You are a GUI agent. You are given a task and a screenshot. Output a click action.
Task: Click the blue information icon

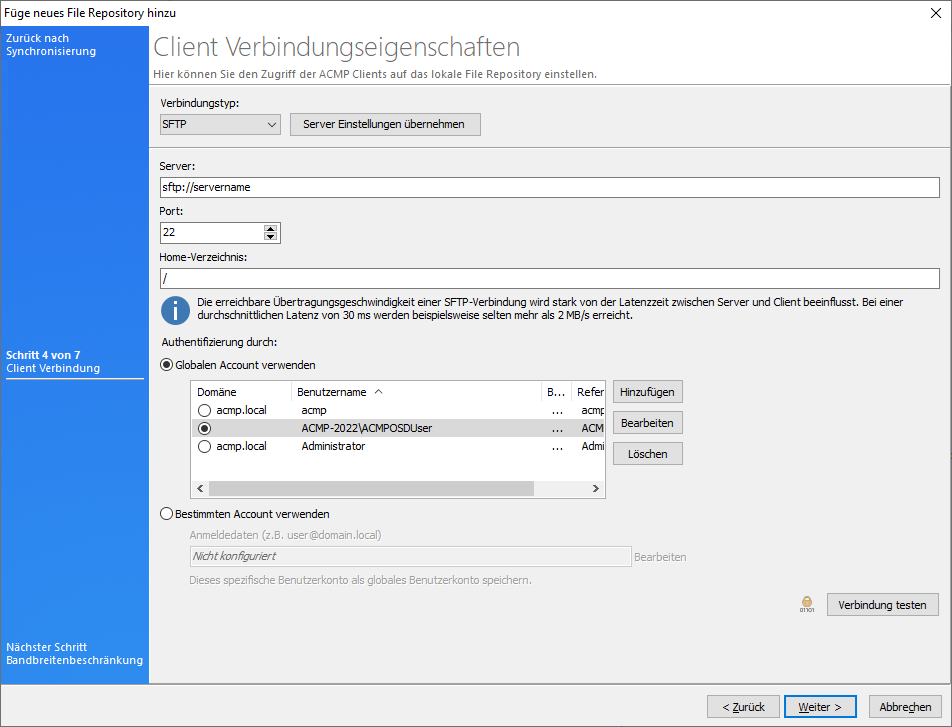pyautogui.click(x=175, y=310)
